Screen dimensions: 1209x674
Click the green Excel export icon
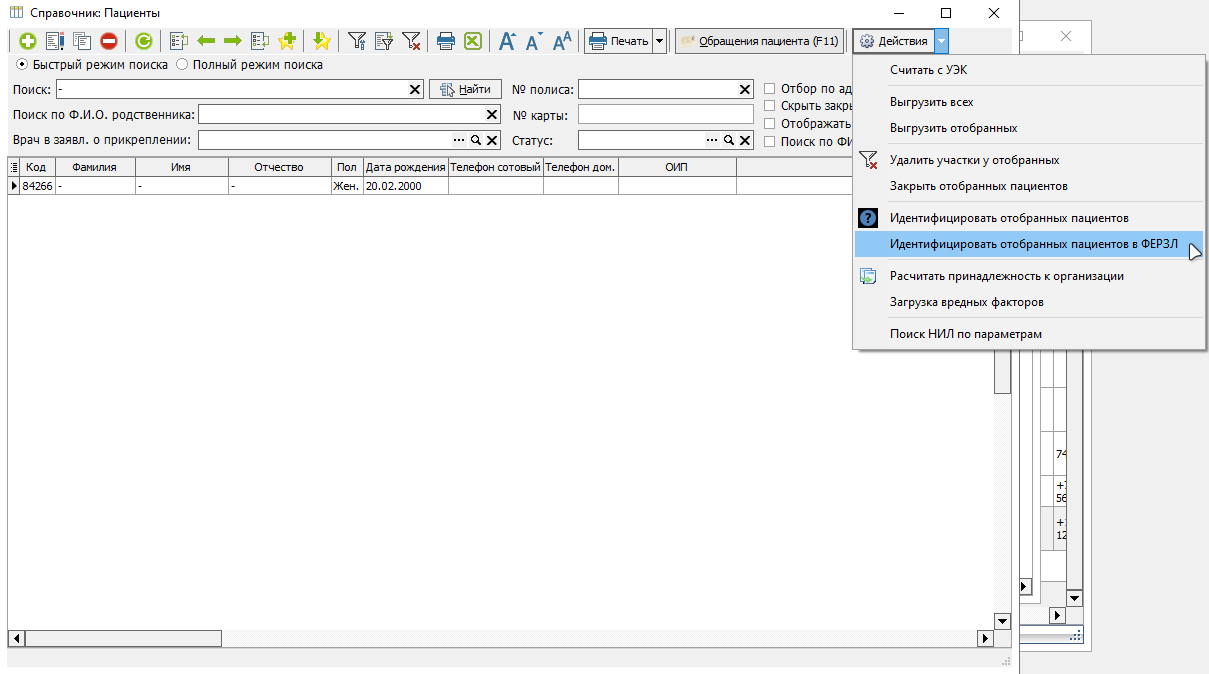click(473, 41)
